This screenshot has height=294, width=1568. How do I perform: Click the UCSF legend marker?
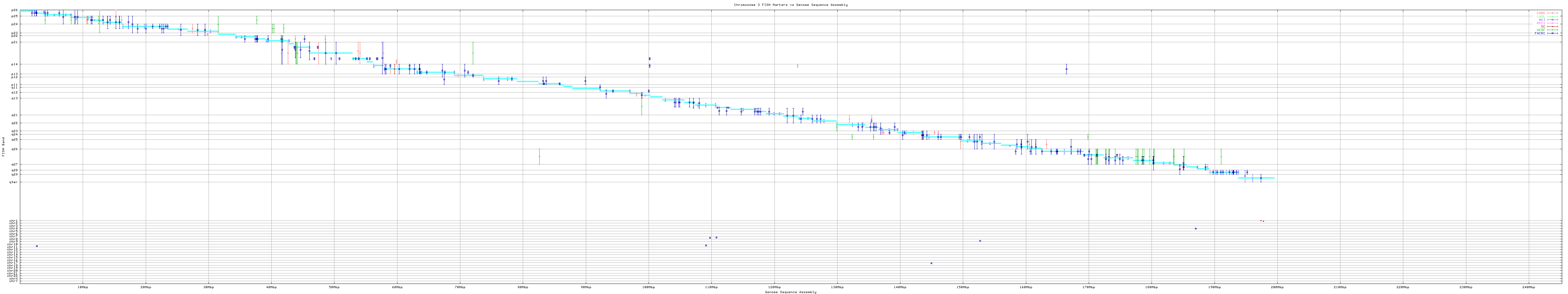click(x=1553, y=30)
